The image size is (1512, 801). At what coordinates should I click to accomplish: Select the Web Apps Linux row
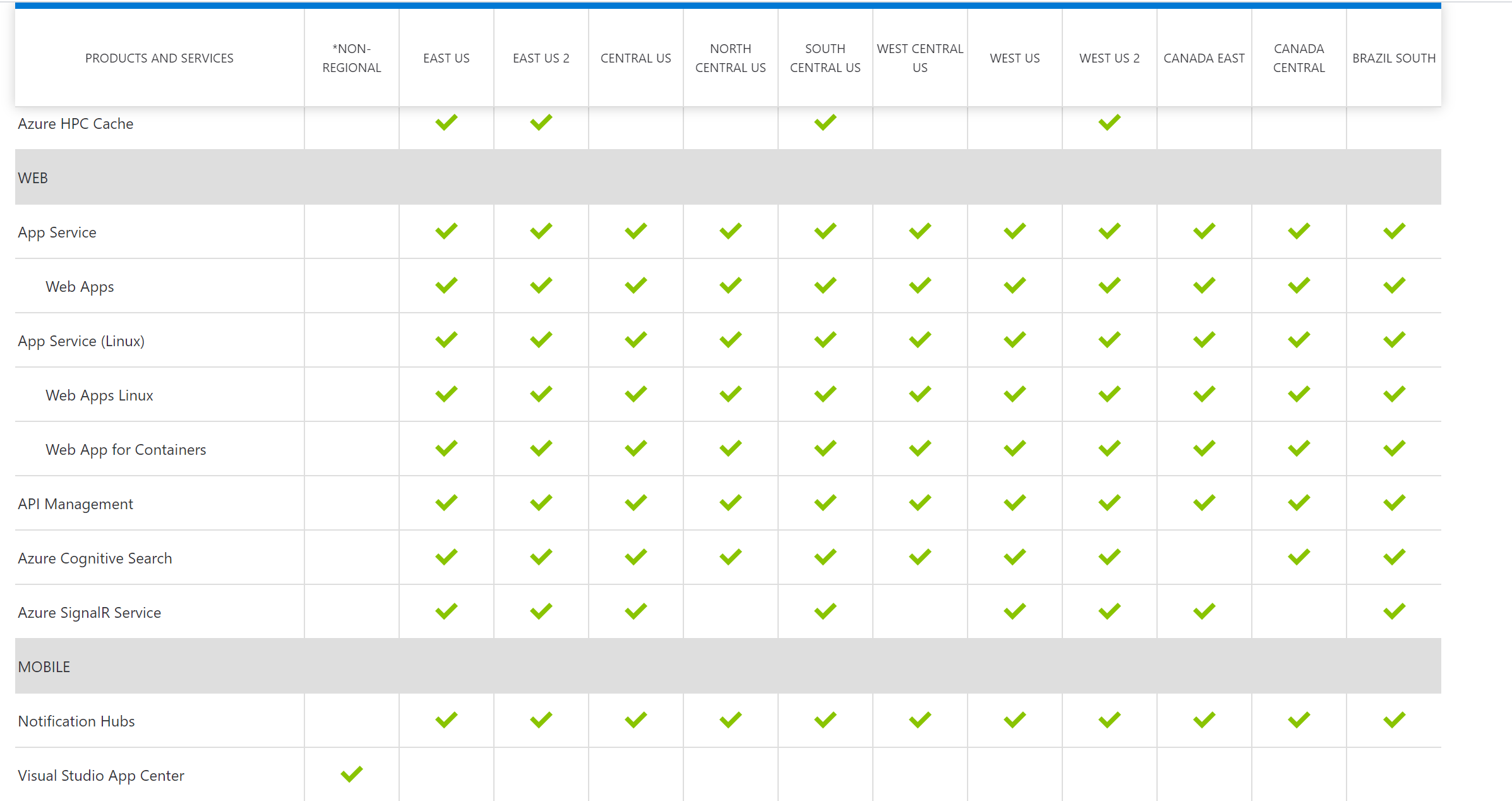click(x=99, y=394)
